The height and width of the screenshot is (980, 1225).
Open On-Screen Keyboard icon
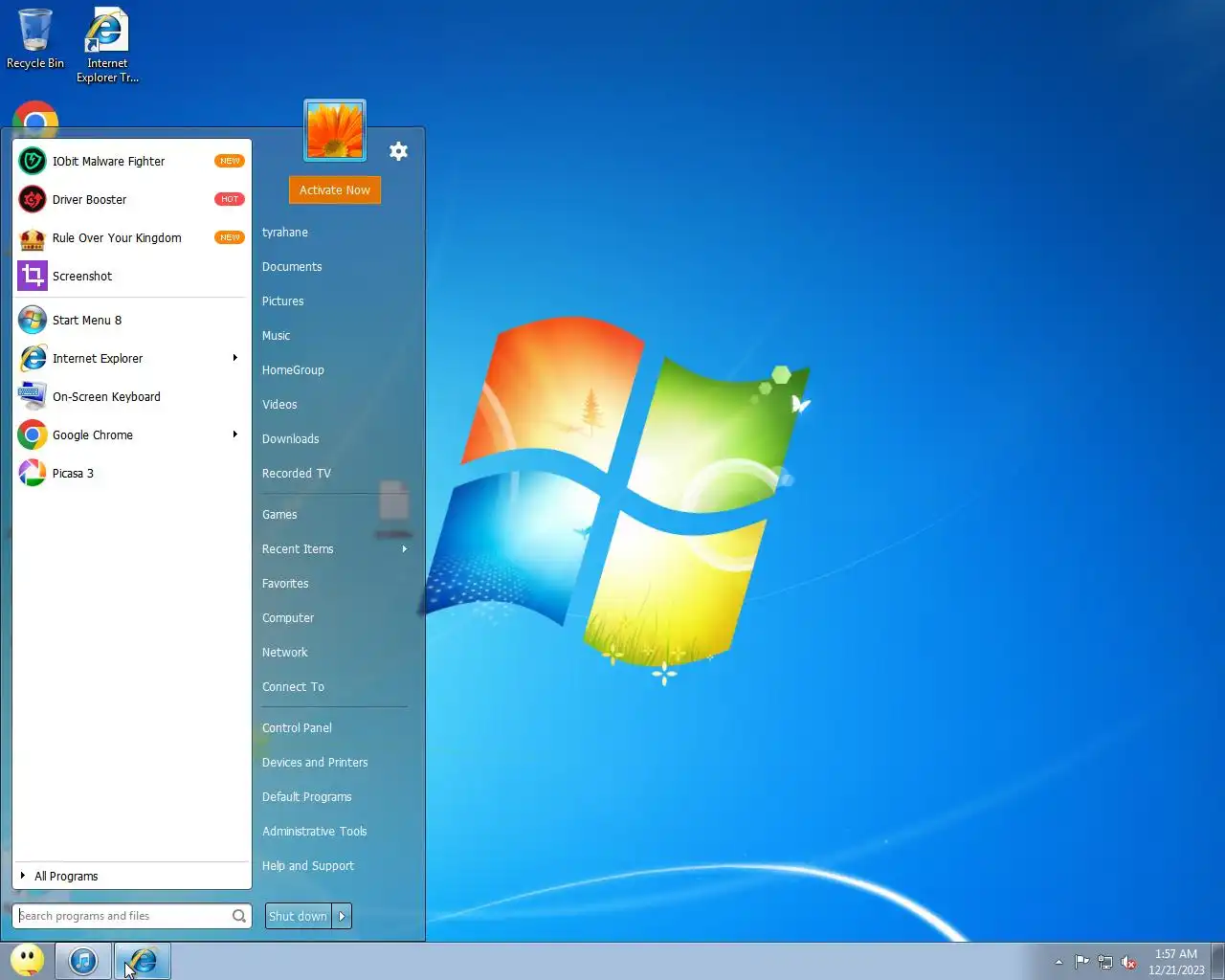click(33, 396)
